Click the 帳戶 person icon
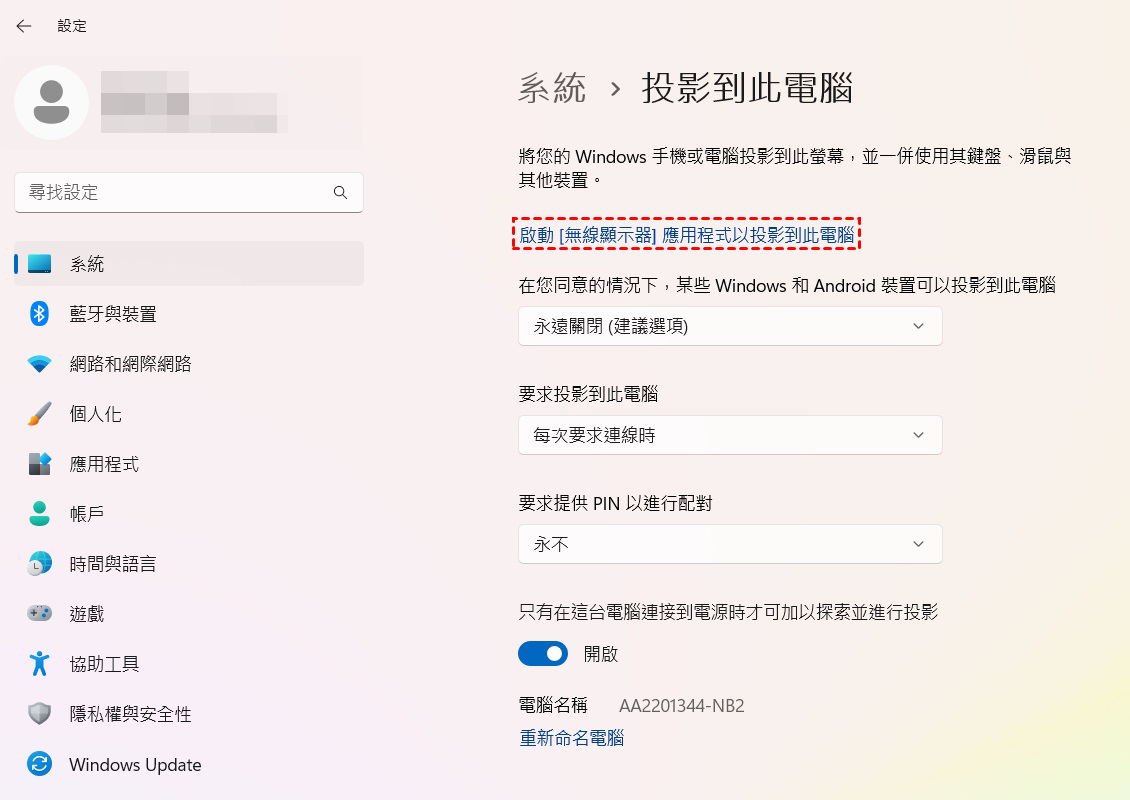 click(x=38, y=513)
